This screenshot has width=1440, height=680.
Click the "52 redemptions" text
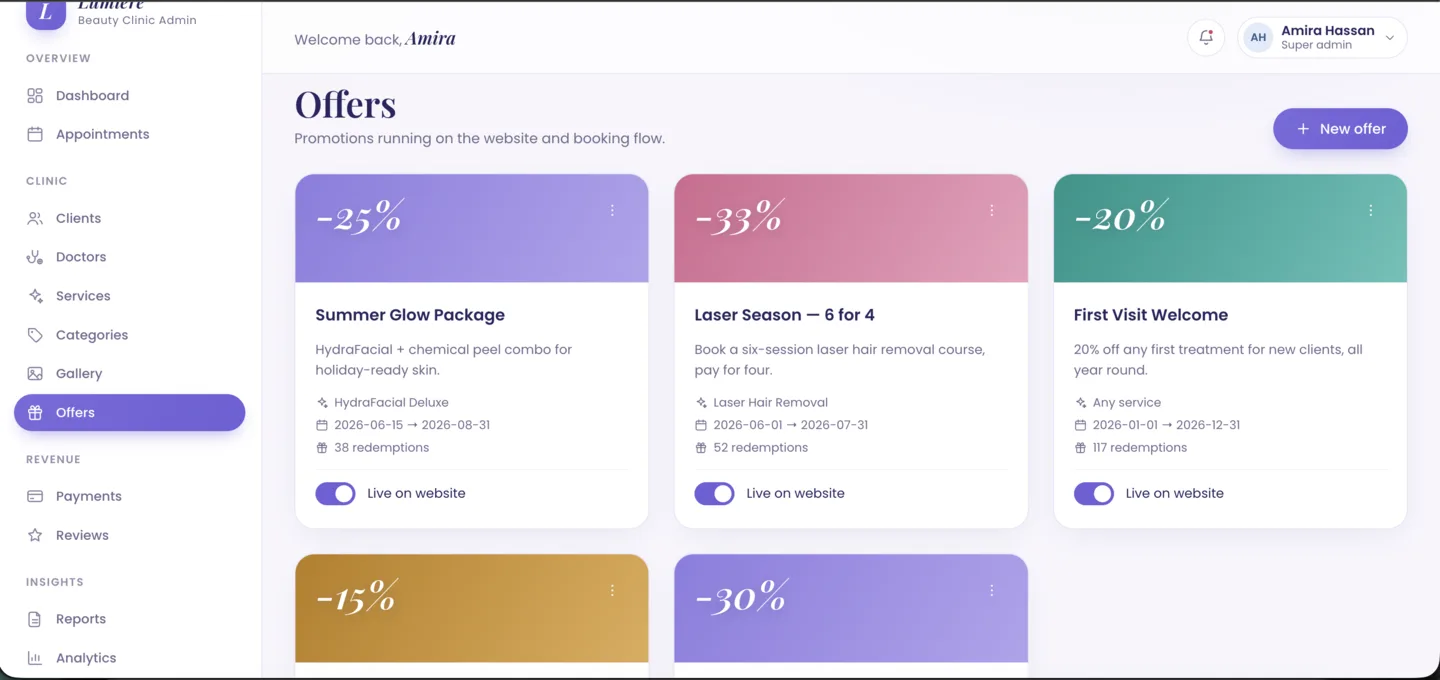pos(761,448)
